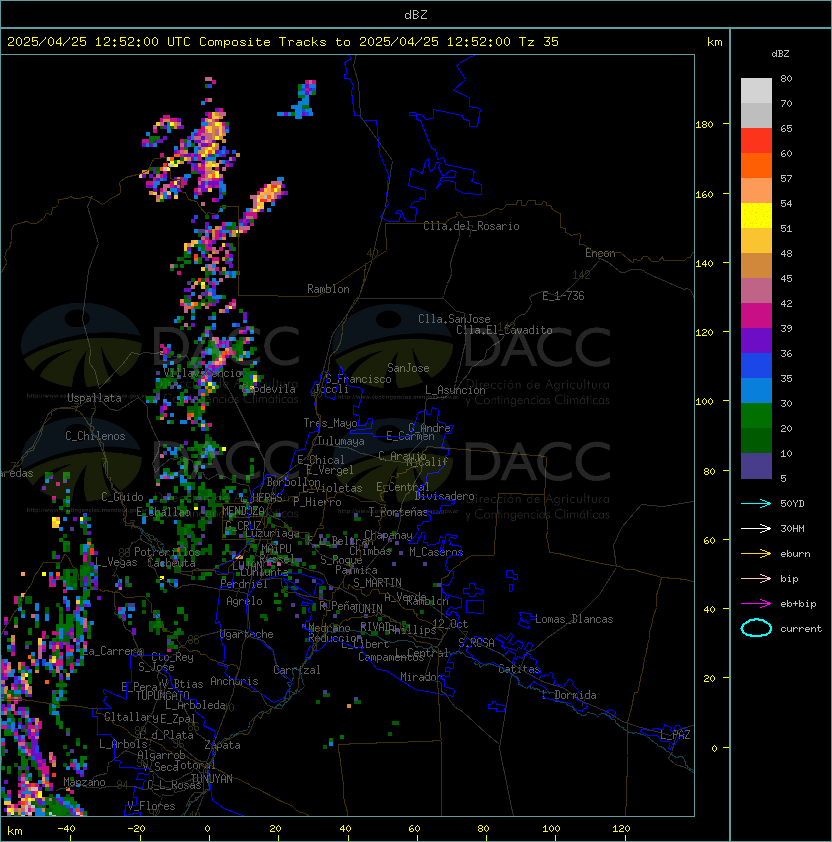
Task: Click the Ugarteche label
Action: (247, 634)
